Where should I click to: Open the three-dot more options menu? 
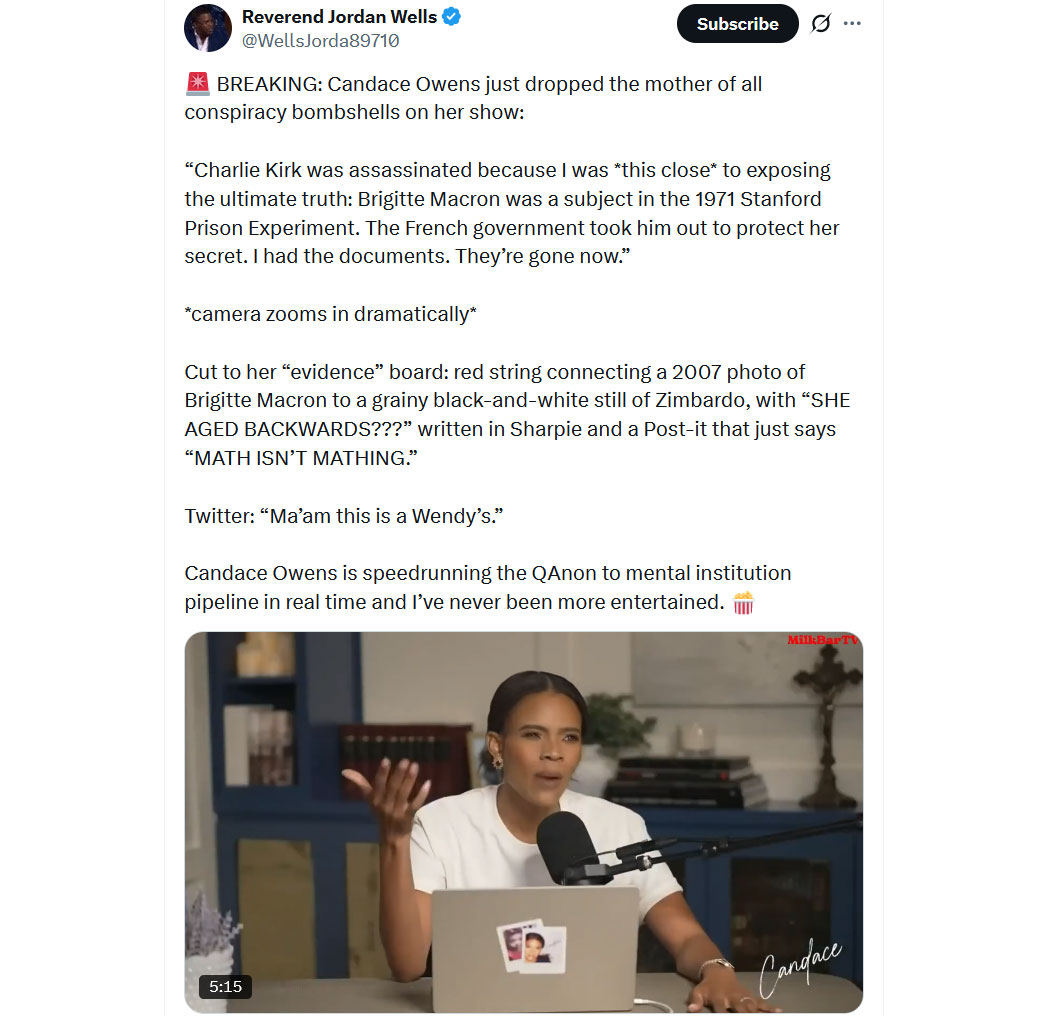pyautogui.click(x=852, y=23)
